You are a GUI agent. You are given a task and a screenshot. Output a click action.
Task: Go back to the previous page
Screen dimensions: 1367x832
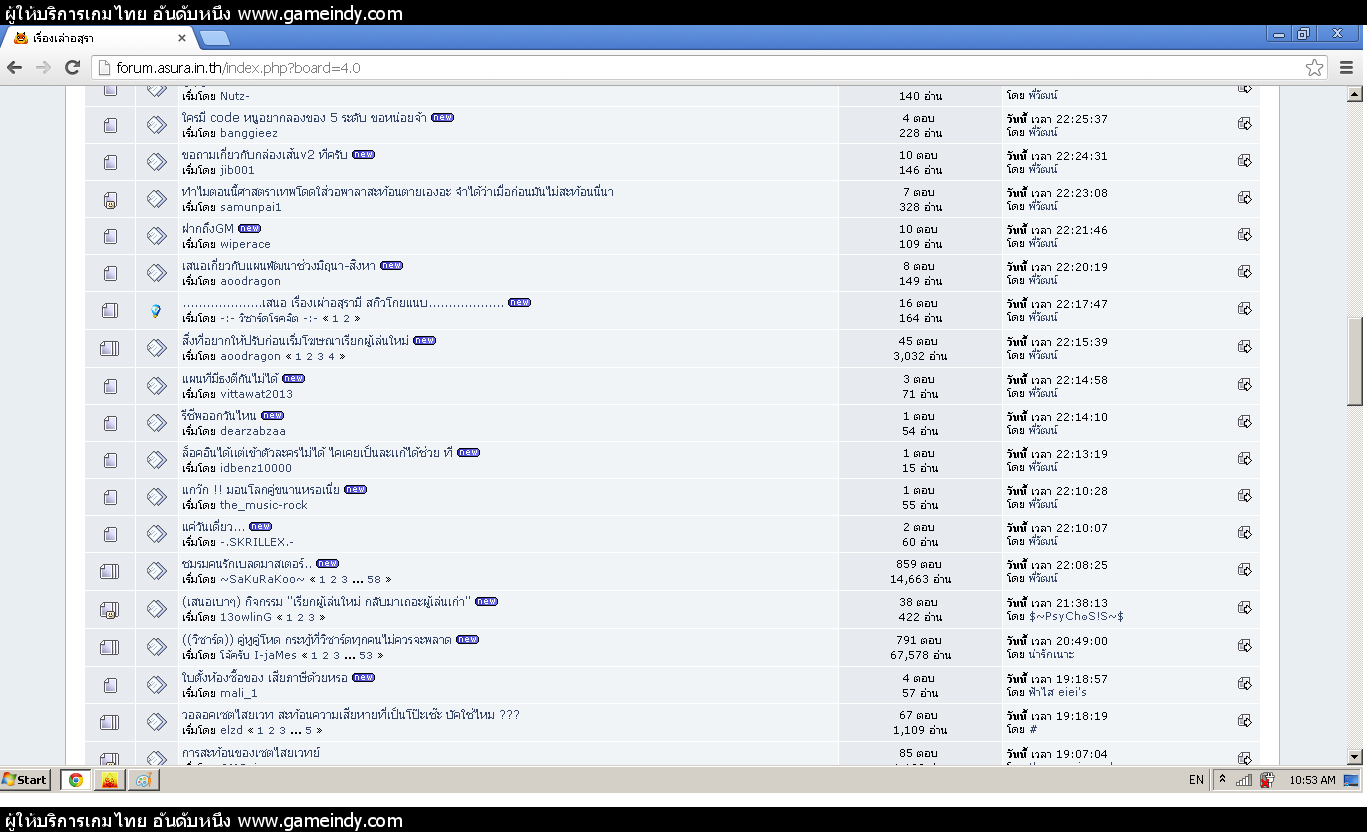(14, 67)
